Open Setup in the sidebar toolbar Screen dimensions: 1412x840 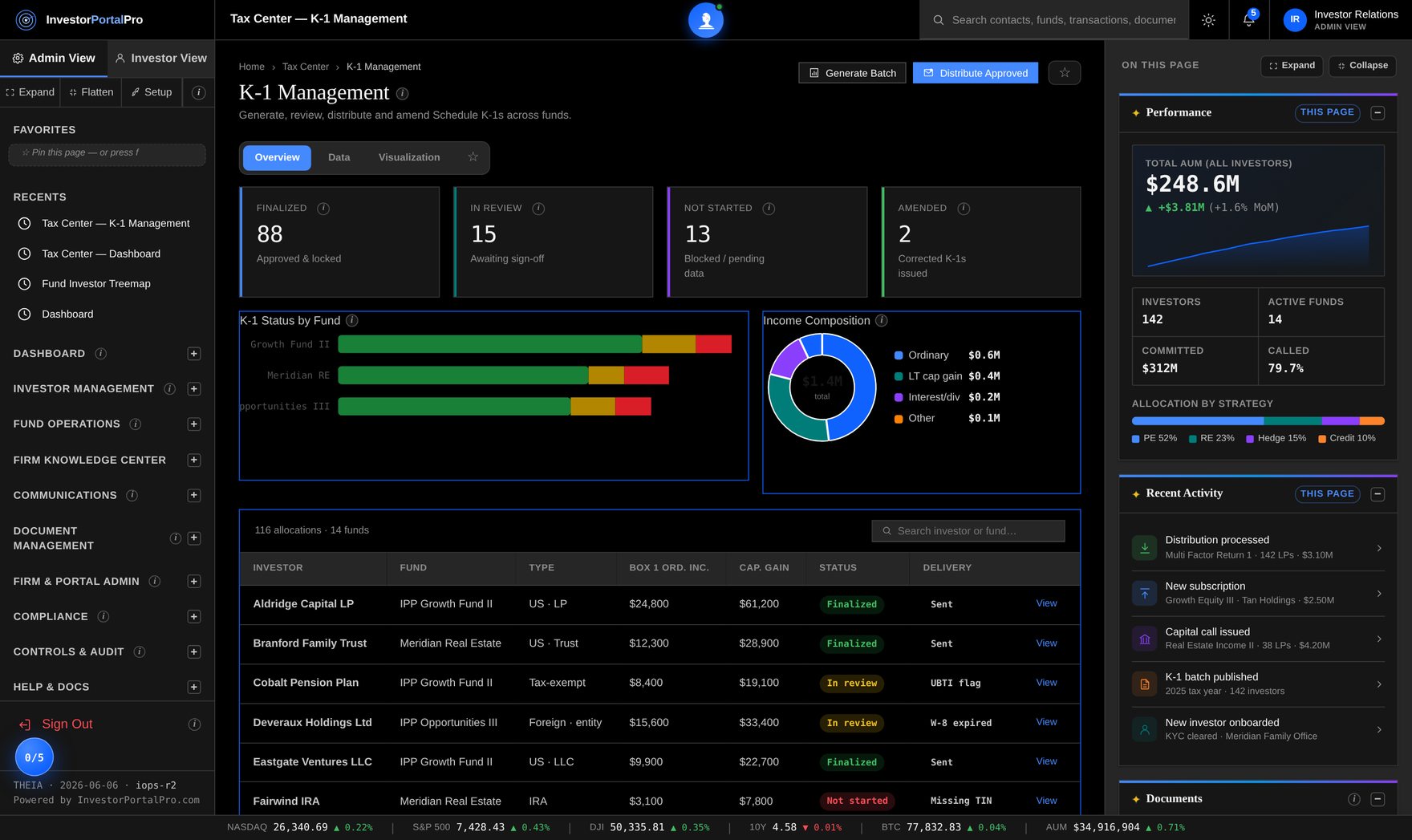pos(152,92)
